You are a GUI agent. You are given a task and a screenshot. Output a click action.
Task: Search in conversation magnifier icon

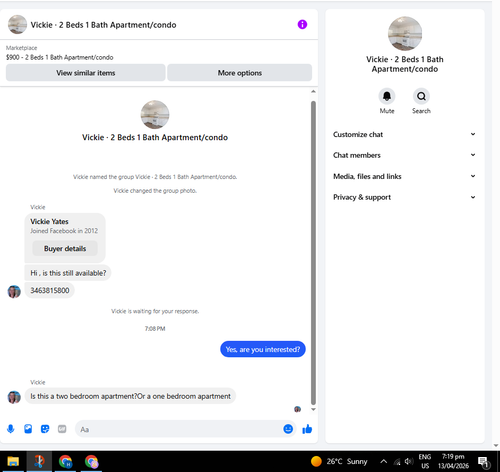421,96
